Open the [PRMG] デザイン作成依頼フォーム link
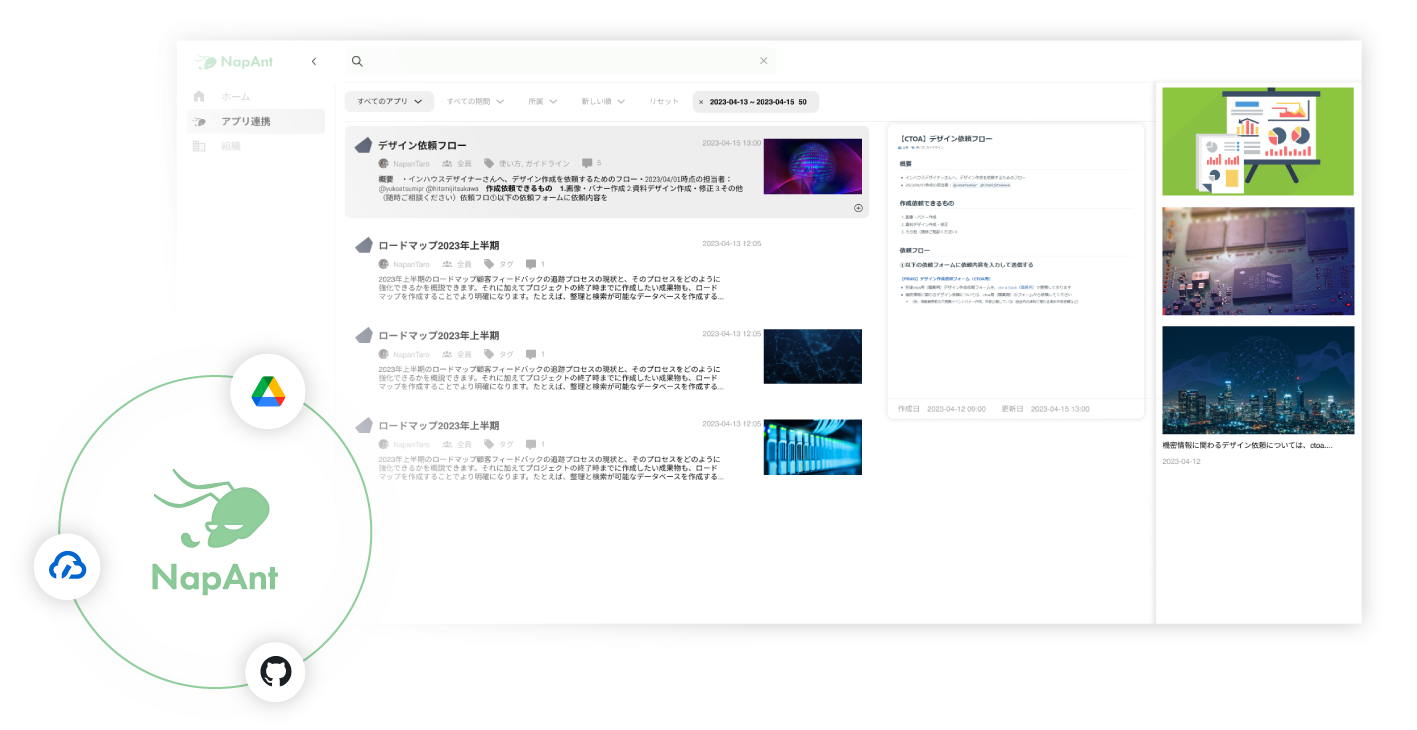Viewport: 1417px width, 730px height. pos(945,279)
